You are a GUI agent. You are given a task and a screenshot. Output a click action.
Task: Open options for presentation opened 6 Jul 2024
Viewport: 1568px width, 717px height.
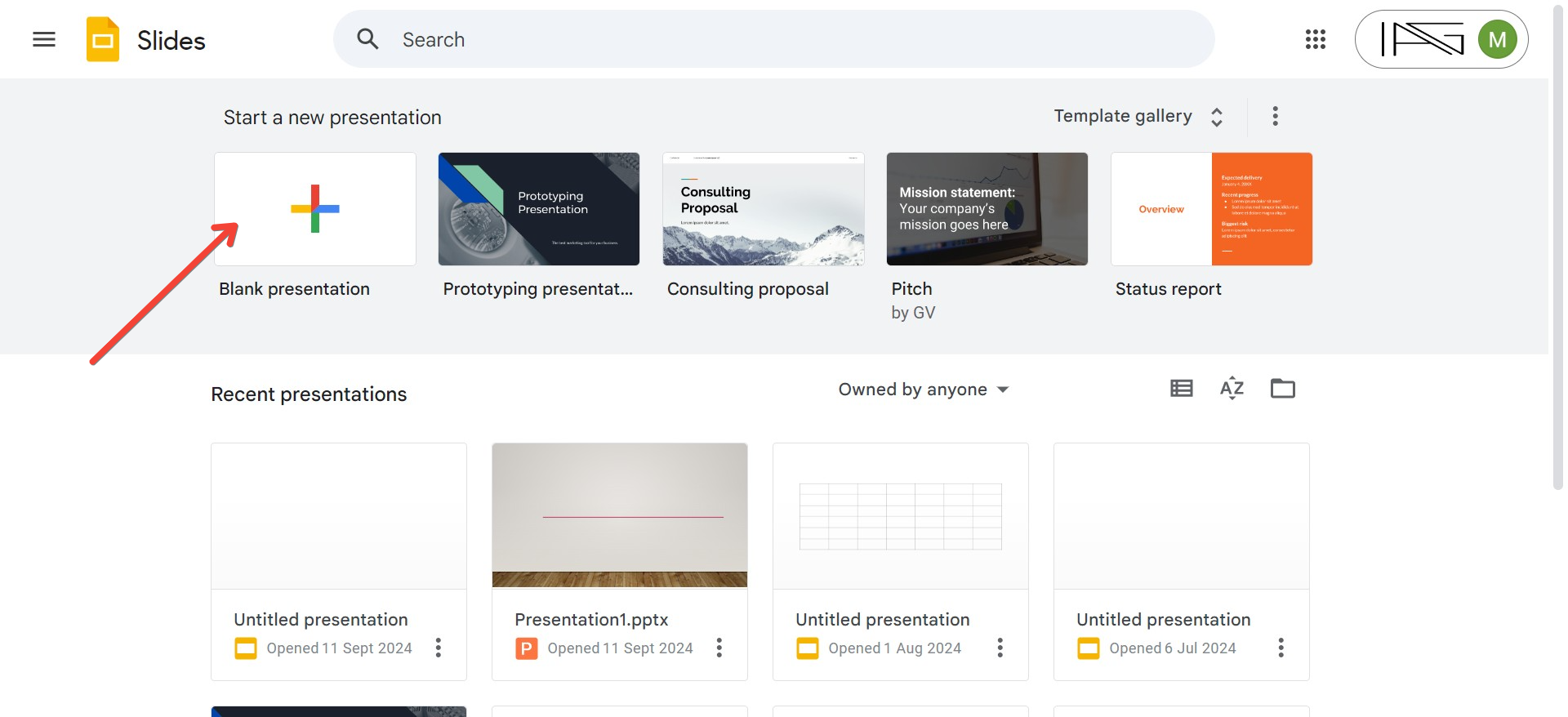pyautogui.click(x=1281, y=648)
